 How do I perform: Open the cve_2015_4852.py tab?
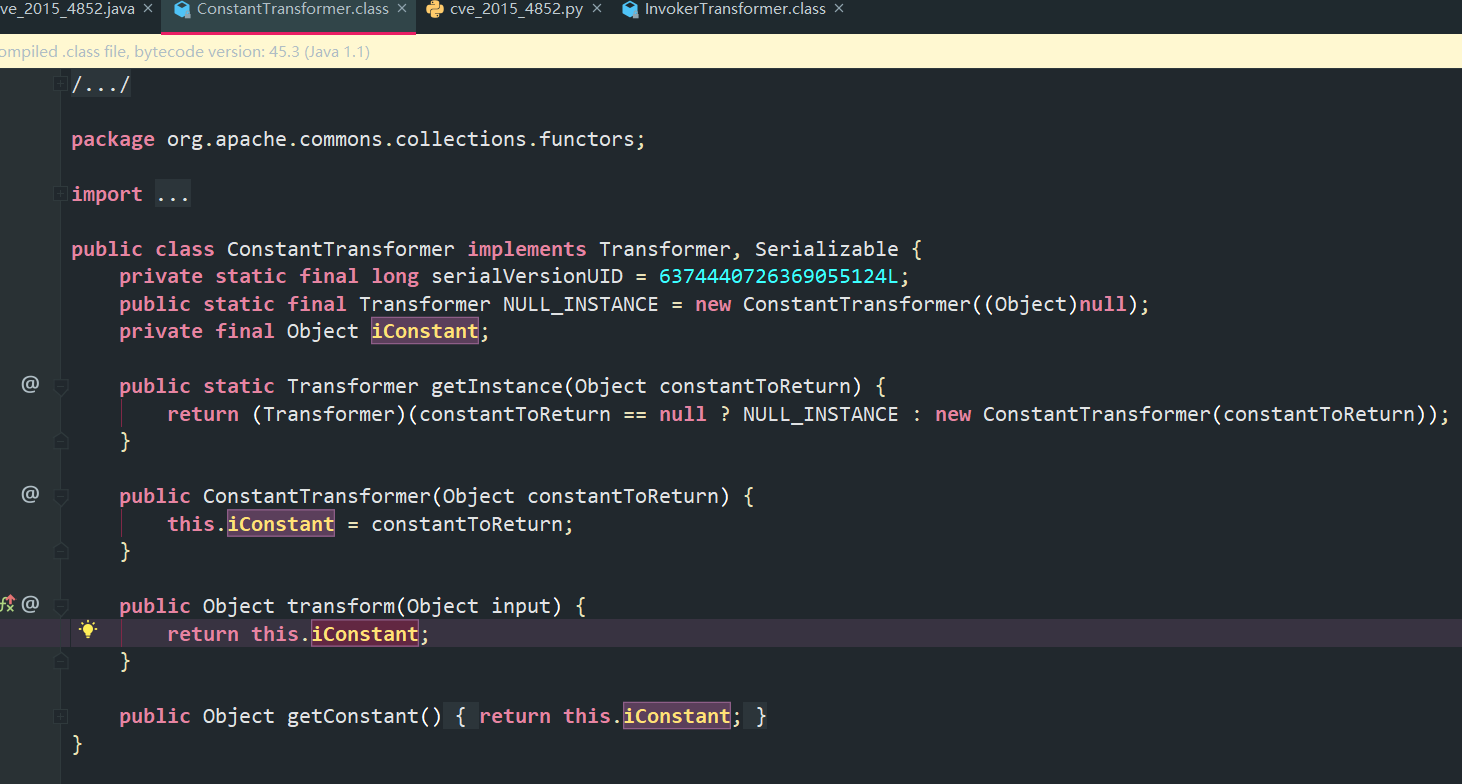(517, 9)
